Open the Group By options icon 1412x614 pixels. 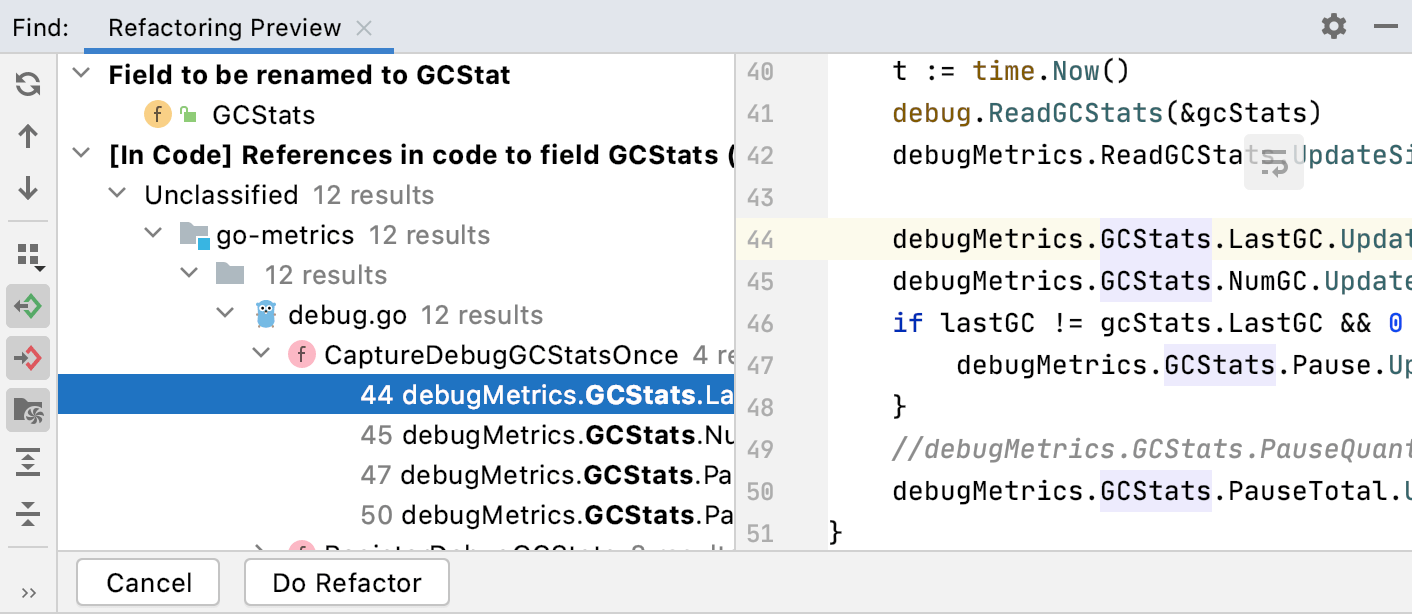(29, 256)
